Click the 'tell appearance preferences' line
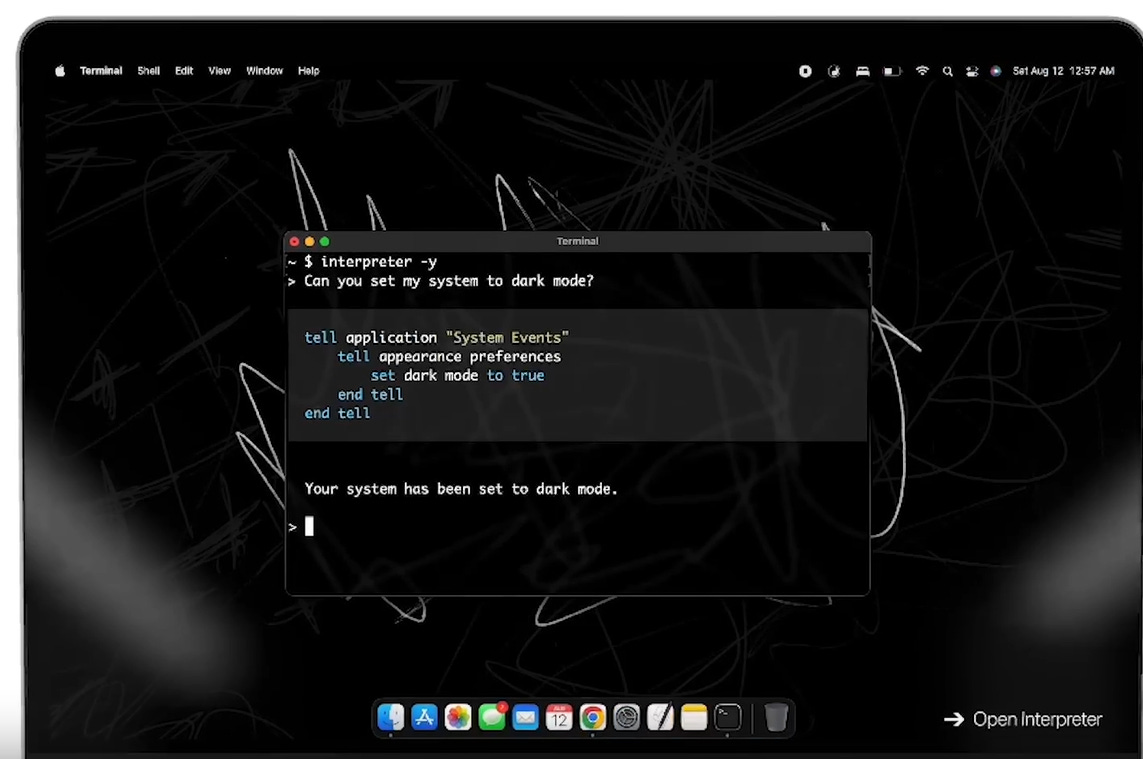The height and width of the screenshot is (759, 1143). tap(449, 357)
